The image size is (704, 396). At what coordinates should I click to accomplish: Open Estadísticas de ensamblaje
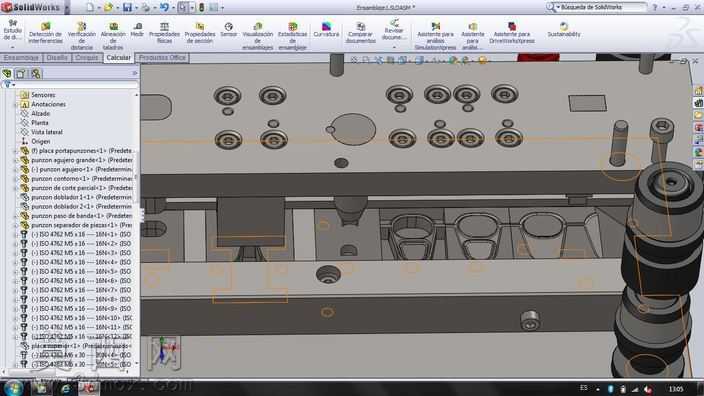click(x=293, y=35)
